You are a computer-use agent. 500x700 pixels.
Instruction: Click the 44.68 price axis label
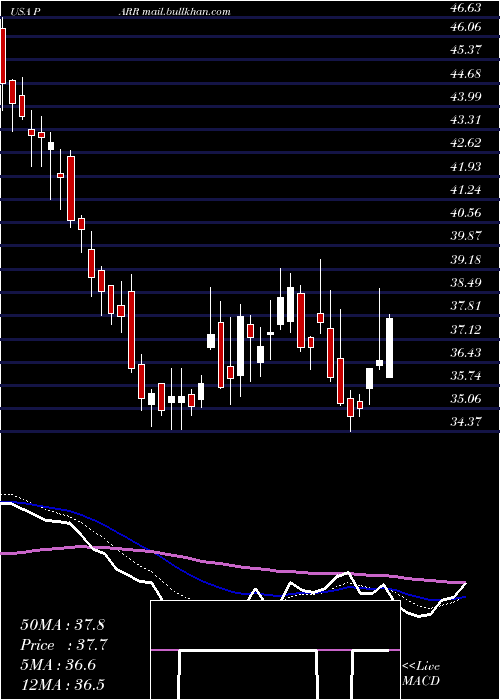pos(468,73)
